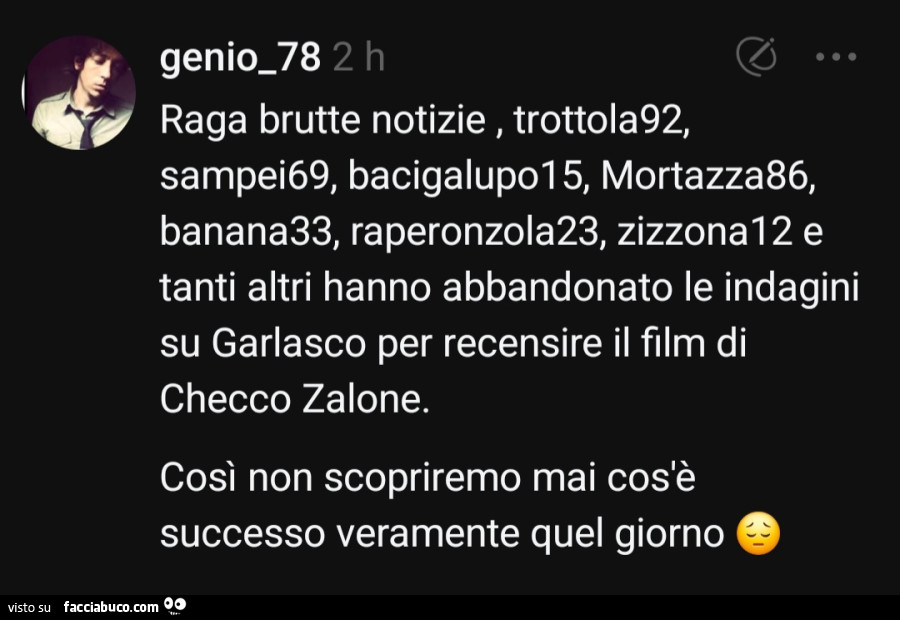Click the name bacigalupo15 in the text
900x620 pixels.
[467, 177]
